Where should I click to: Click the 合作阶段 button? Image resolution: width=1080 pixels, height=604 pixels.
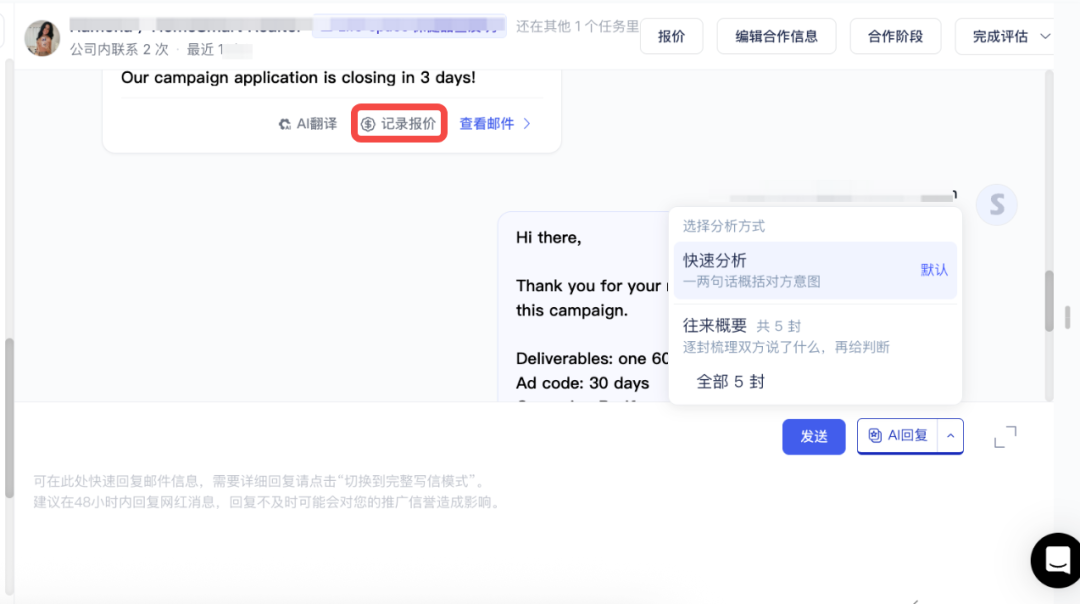(895, 37)
